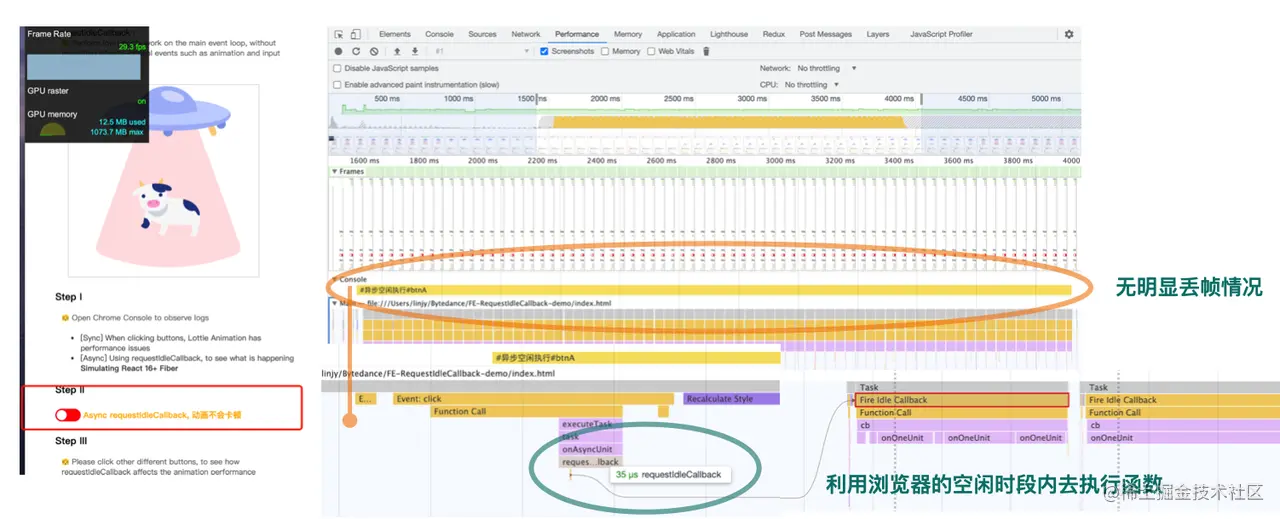Click the collect garbage trash icon
The width and height of the screenshot is (1280, 519).
[x=706, y=51]
